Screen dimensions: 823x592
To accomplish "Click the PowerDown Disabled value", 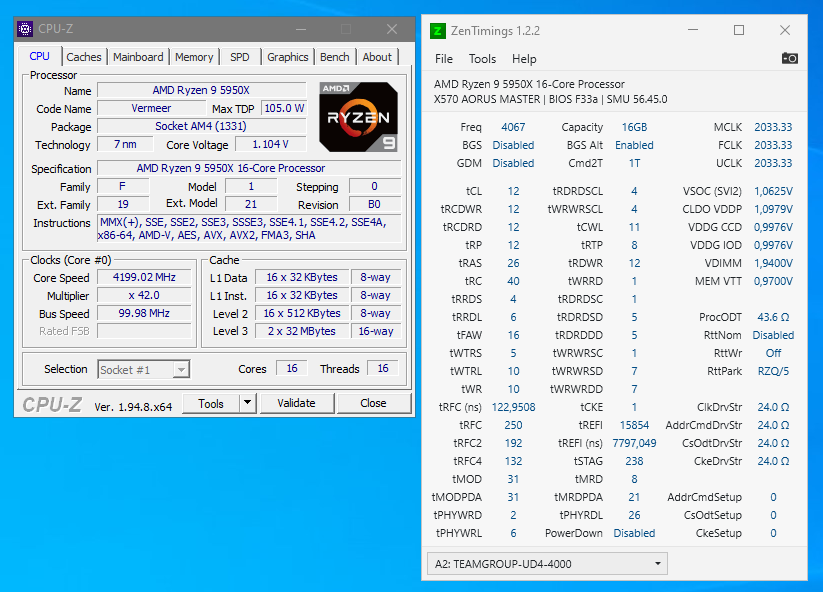I will (634, 533).
